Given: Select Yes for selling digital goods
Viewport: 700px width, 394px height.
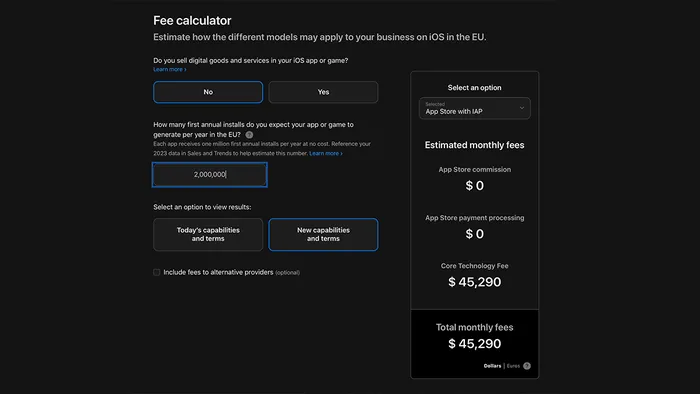Looking at the screenshot, I should point(323,92).
